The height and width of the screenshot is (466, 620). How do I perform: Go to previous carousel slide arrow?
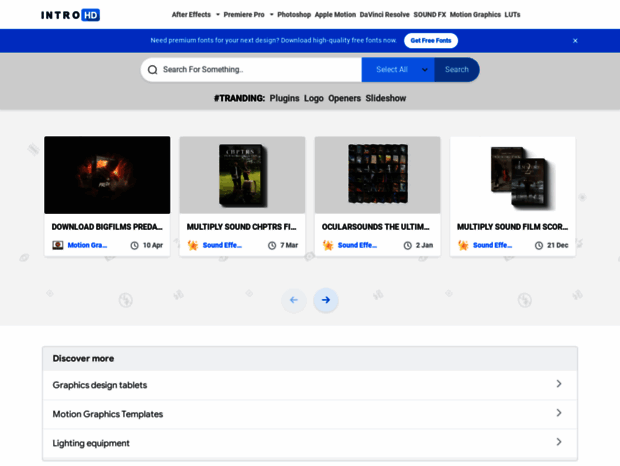click(x=294, y=300)
